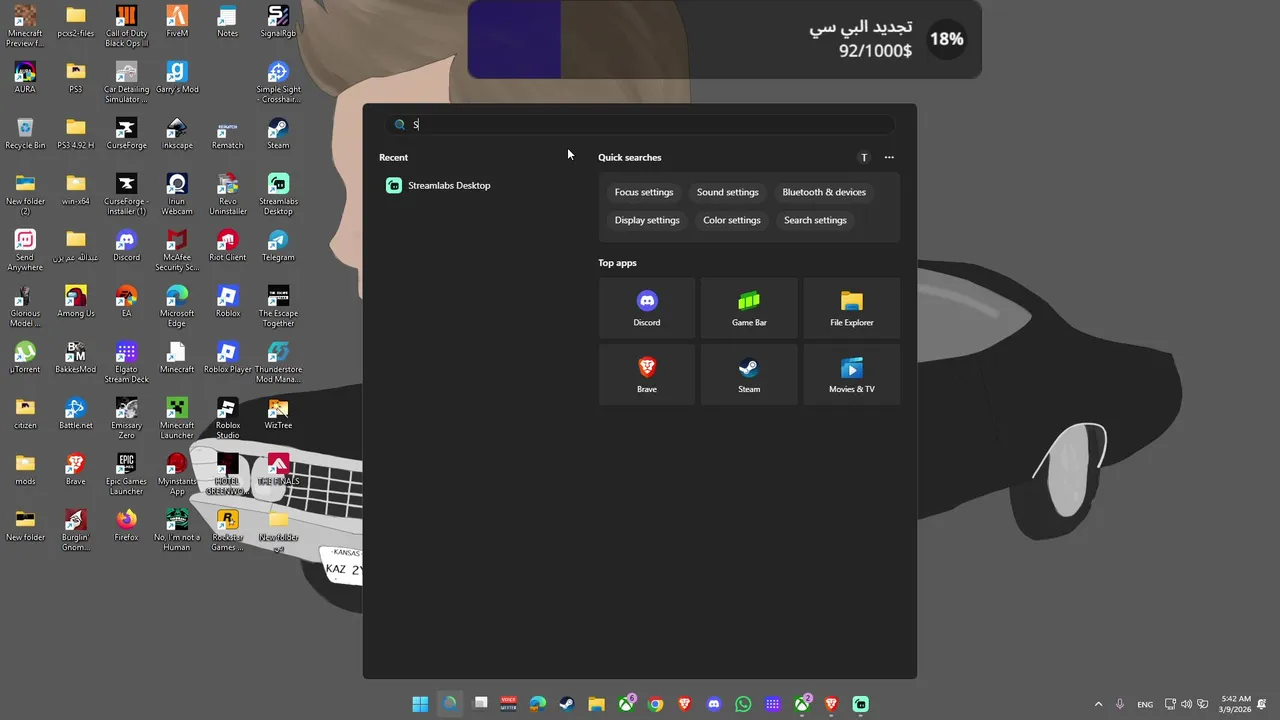
Task: Select the Search settings quick search
Action: [x=815, y=220]
